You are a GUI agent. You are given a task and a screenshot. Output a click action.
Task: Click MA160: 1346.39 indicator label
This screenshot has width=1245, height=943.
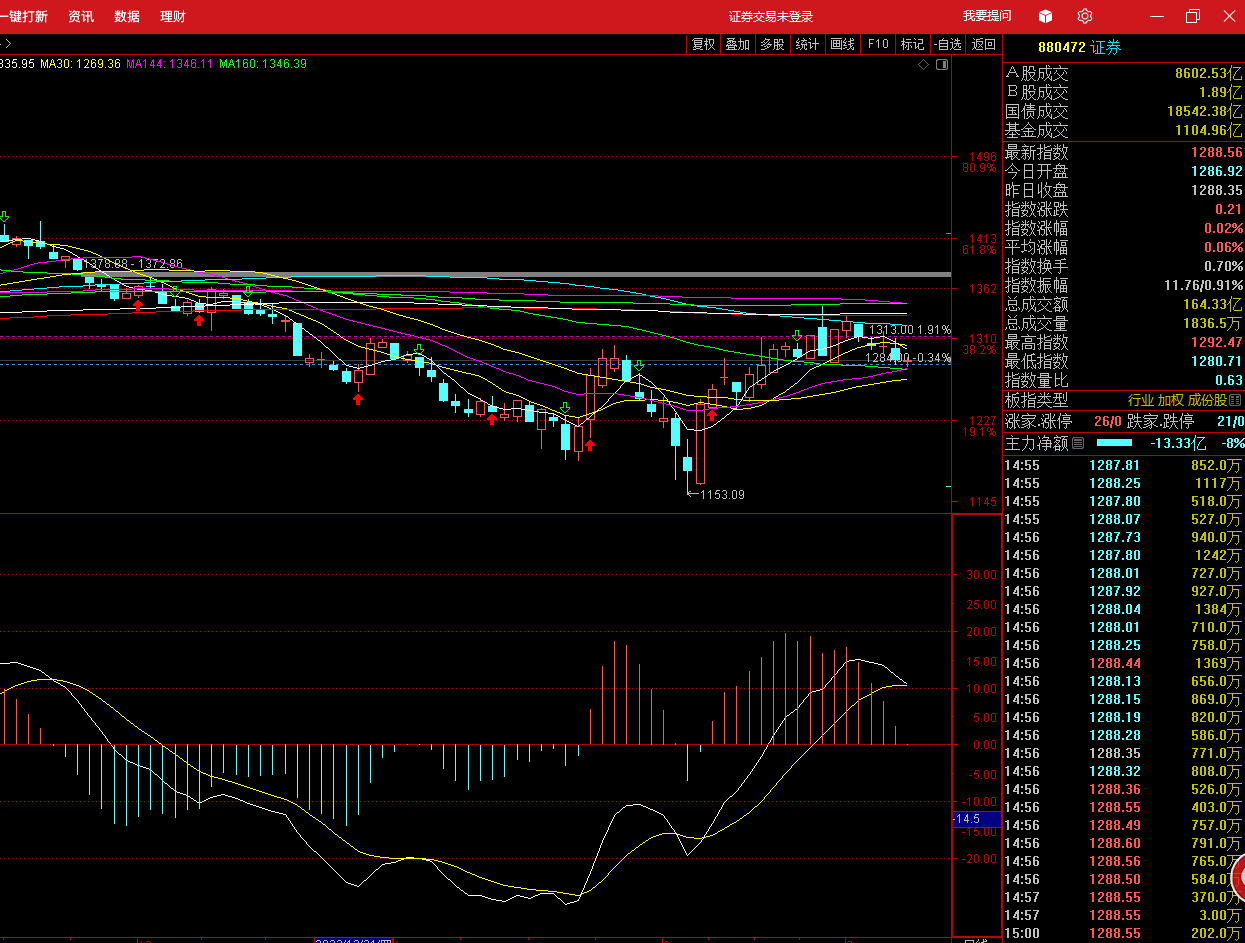(x=262, y=63)
